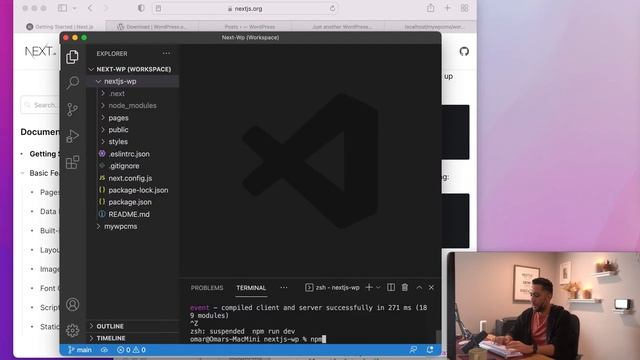Click Next.js logo in Safari page
The image size is (640, 360).
pyautogui.click(x=40, y=51)
